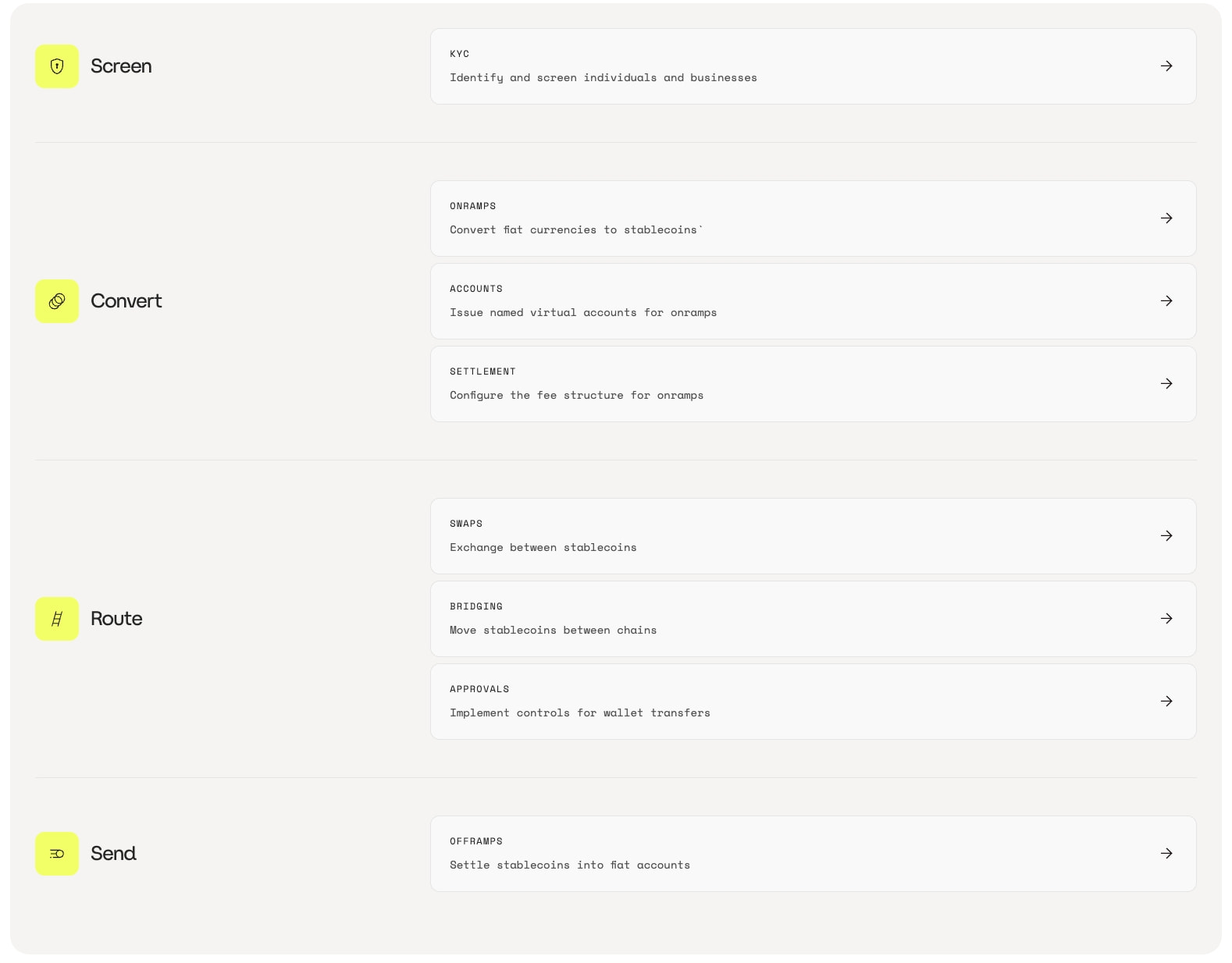
Task: Open the OFFRAMPS card heading
Action: tap(475, 841)
